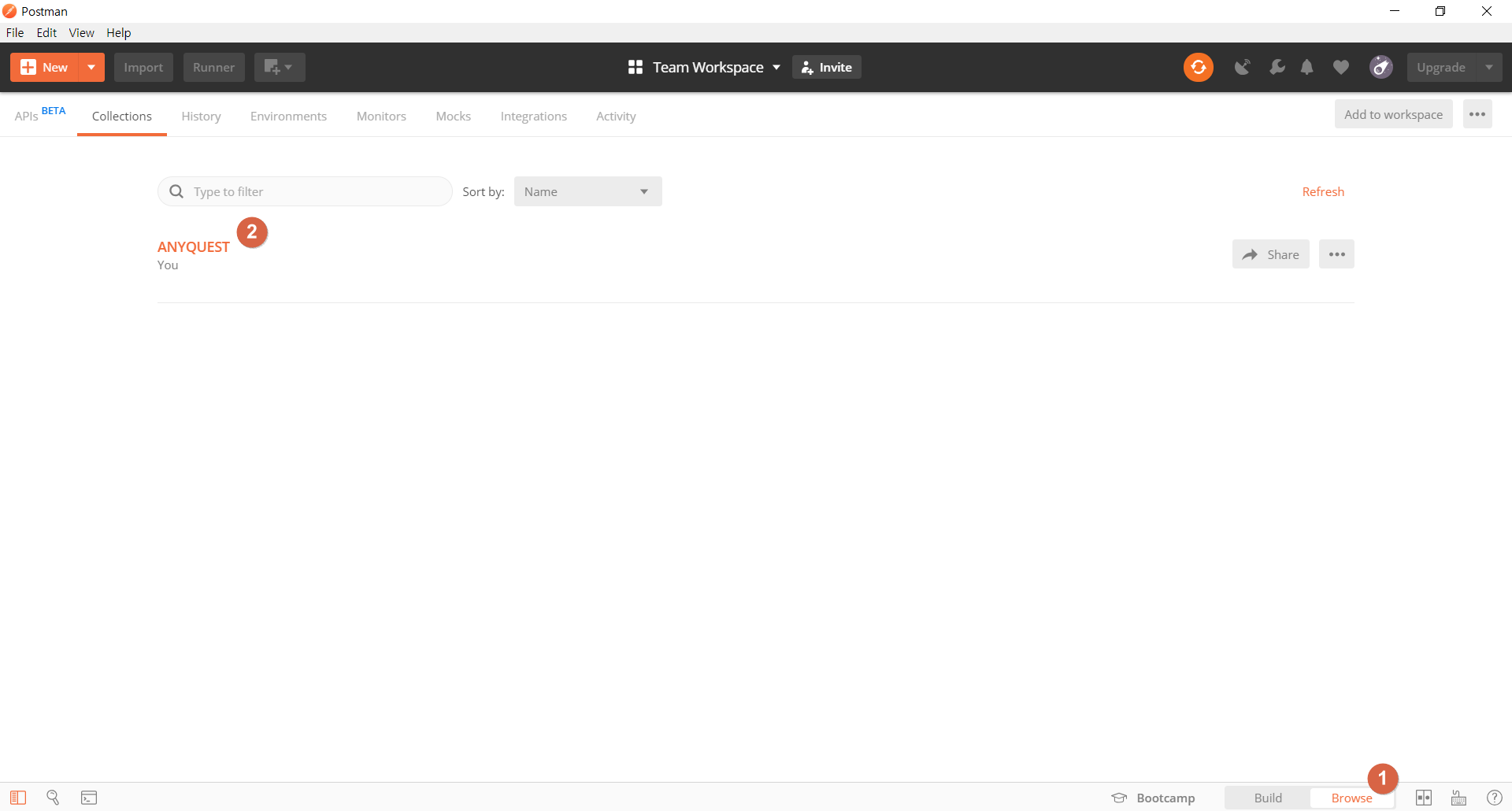Switch to the APIs BETA tab
This screenshot has height=811, width=1512.
click(39, 115)
